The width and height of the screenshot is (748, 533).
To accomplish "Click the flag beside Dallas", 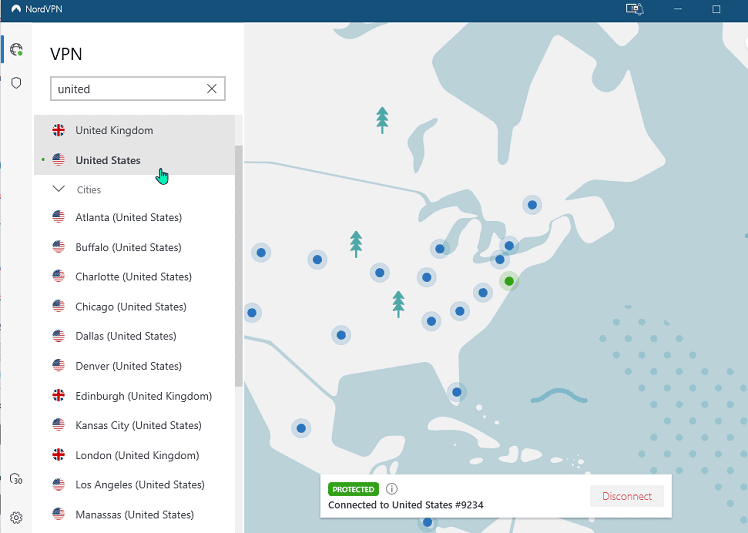I will click(59, 336).
